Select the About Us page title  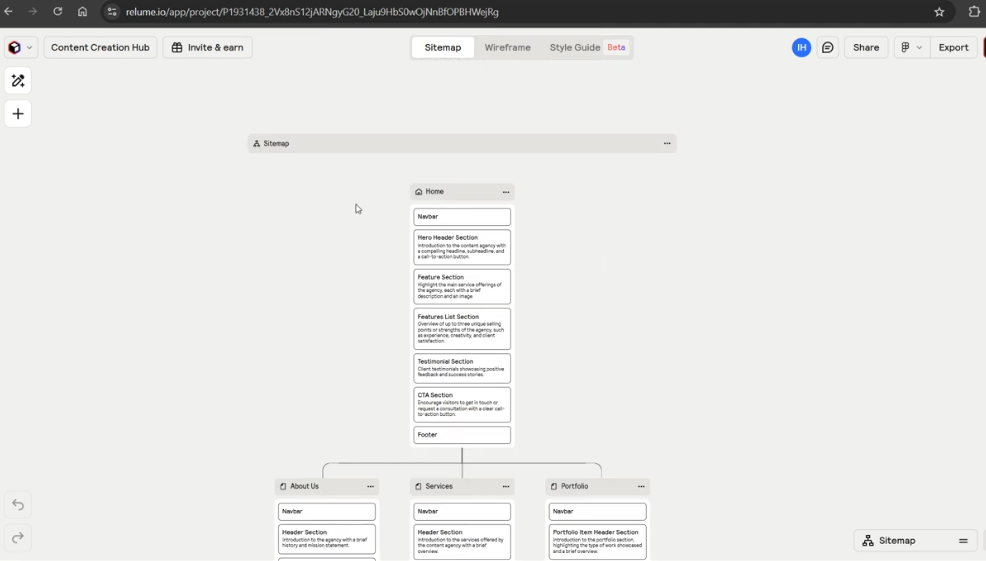[304, 487]
